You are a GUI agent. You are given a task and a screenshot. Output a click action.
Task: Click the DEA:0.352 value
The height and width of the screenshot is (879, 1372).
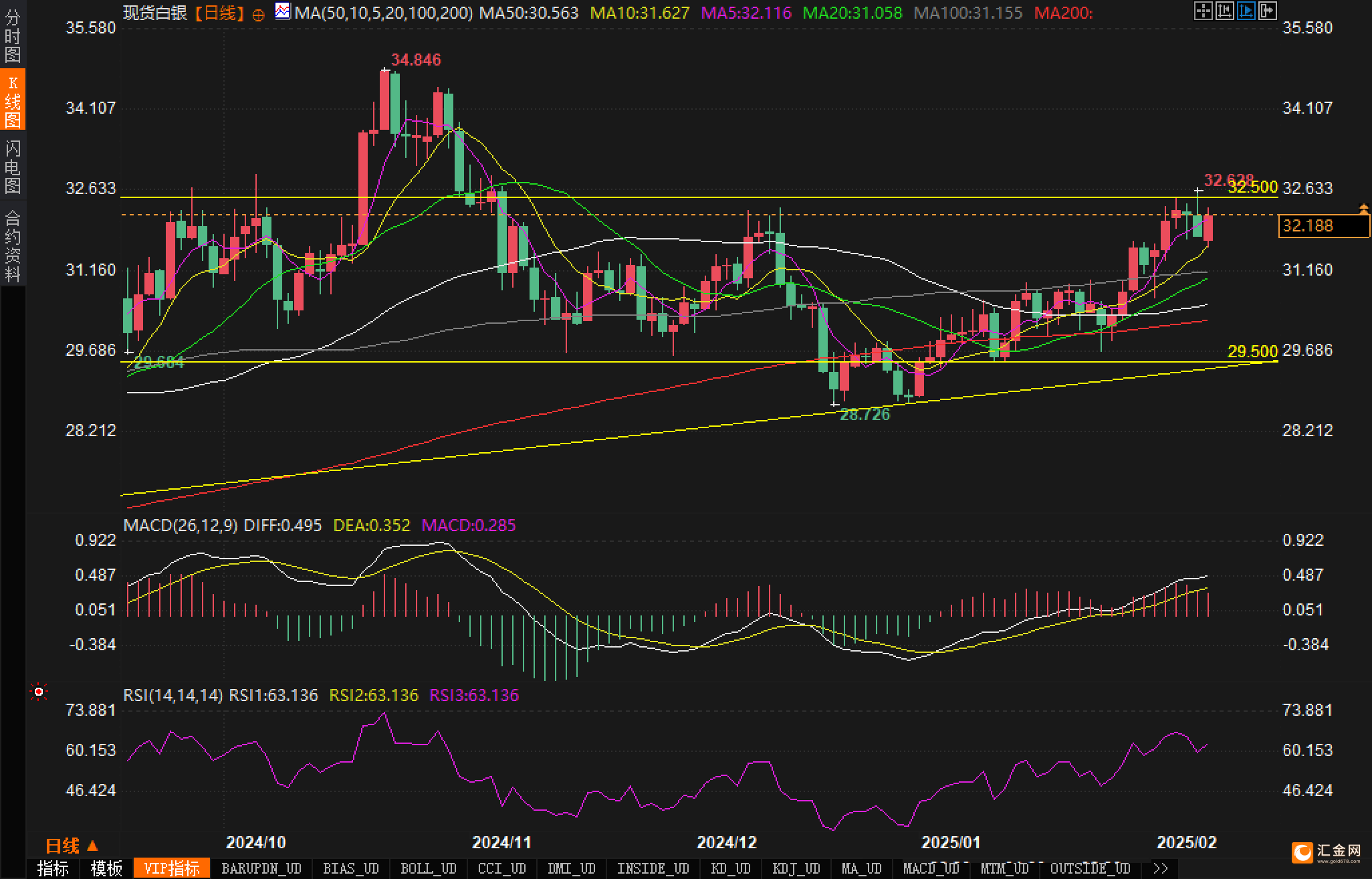coord(372,525)
